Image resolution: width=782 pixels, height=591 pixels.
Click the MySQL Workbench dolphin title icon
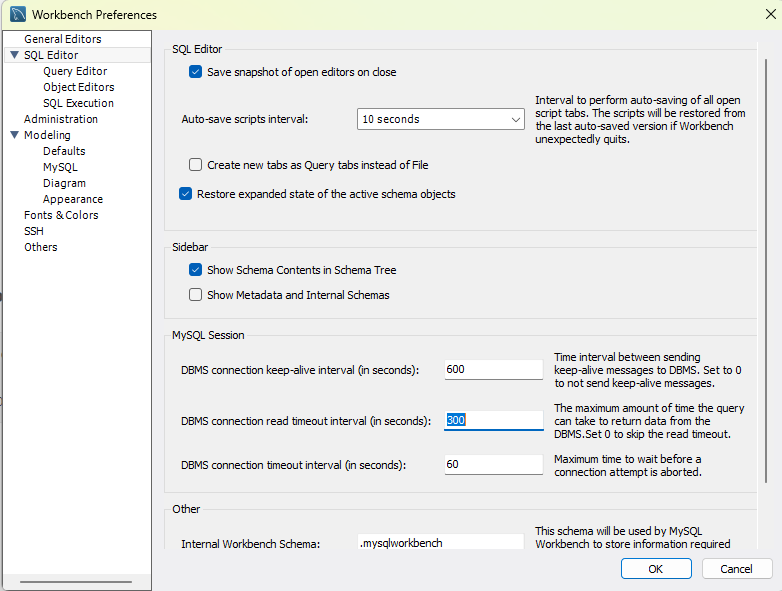(18, 14)
